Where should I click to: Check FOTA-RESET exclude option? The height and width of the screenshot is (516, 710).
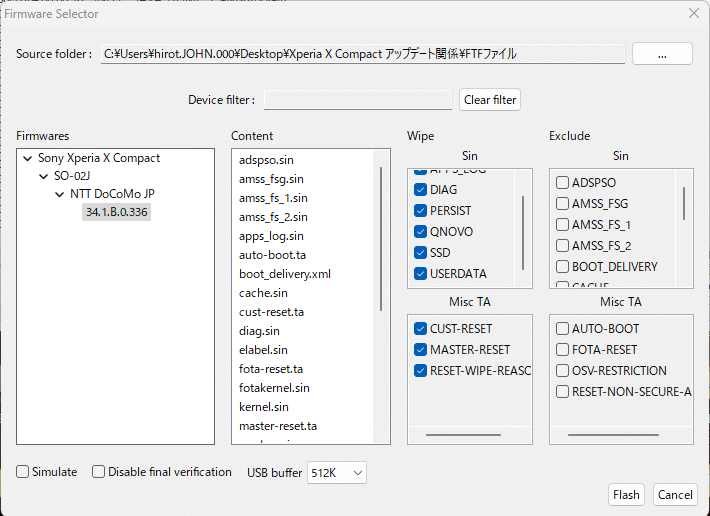[x=562, y=350]
